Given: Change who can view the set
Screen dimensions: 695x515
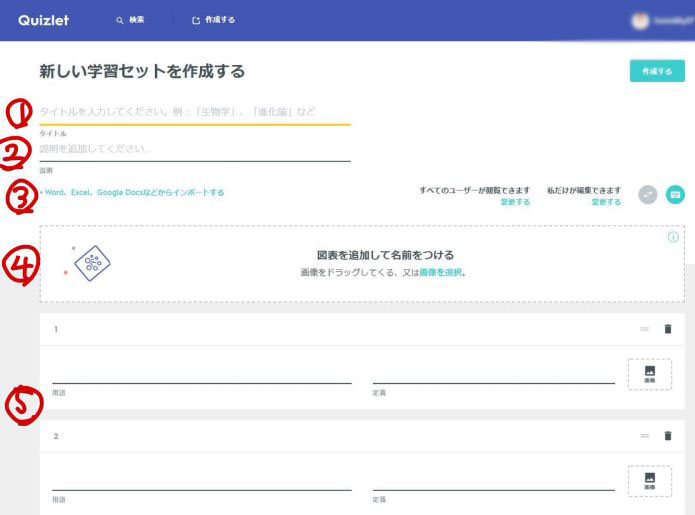Looking at the screenshot, I should point(515,202).
